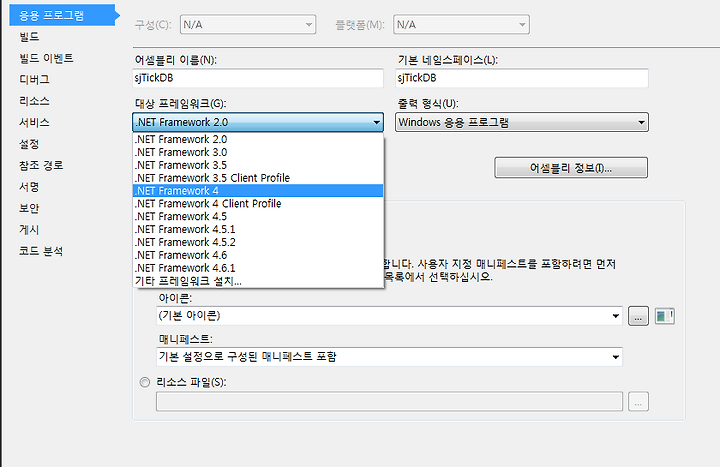This screenshot has width=720, height=467.
Task: Click the disabled resource file browse button
Action: pos(638,401)
